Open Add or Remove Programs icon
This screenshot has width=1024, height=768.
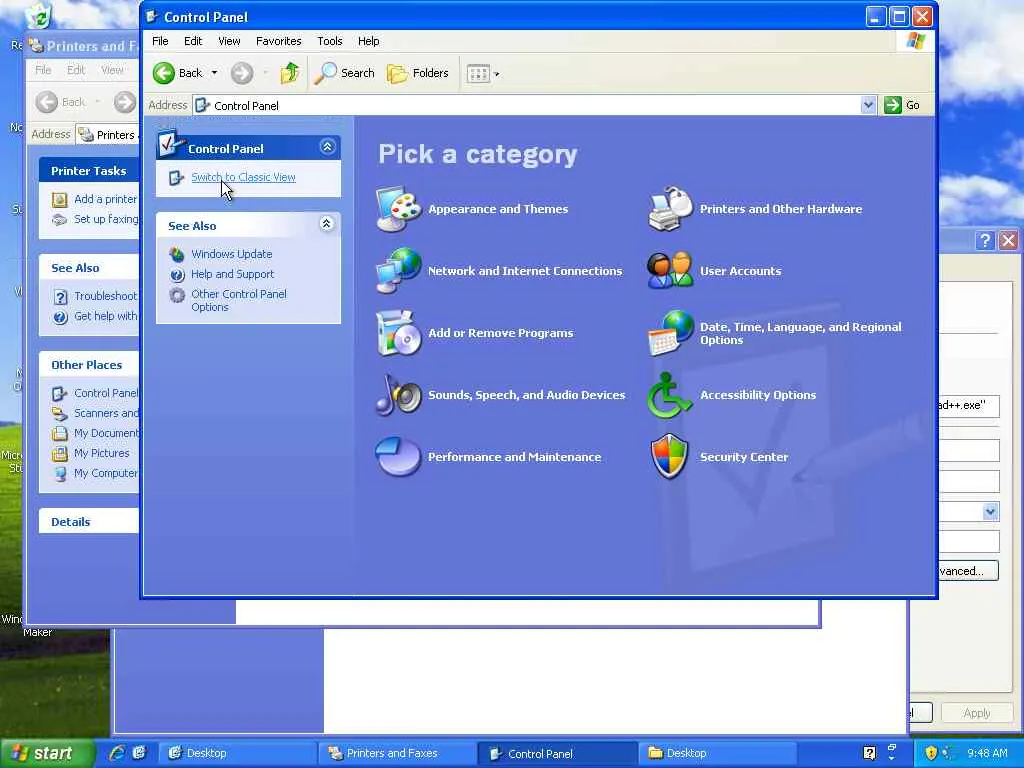coord(398,333)
